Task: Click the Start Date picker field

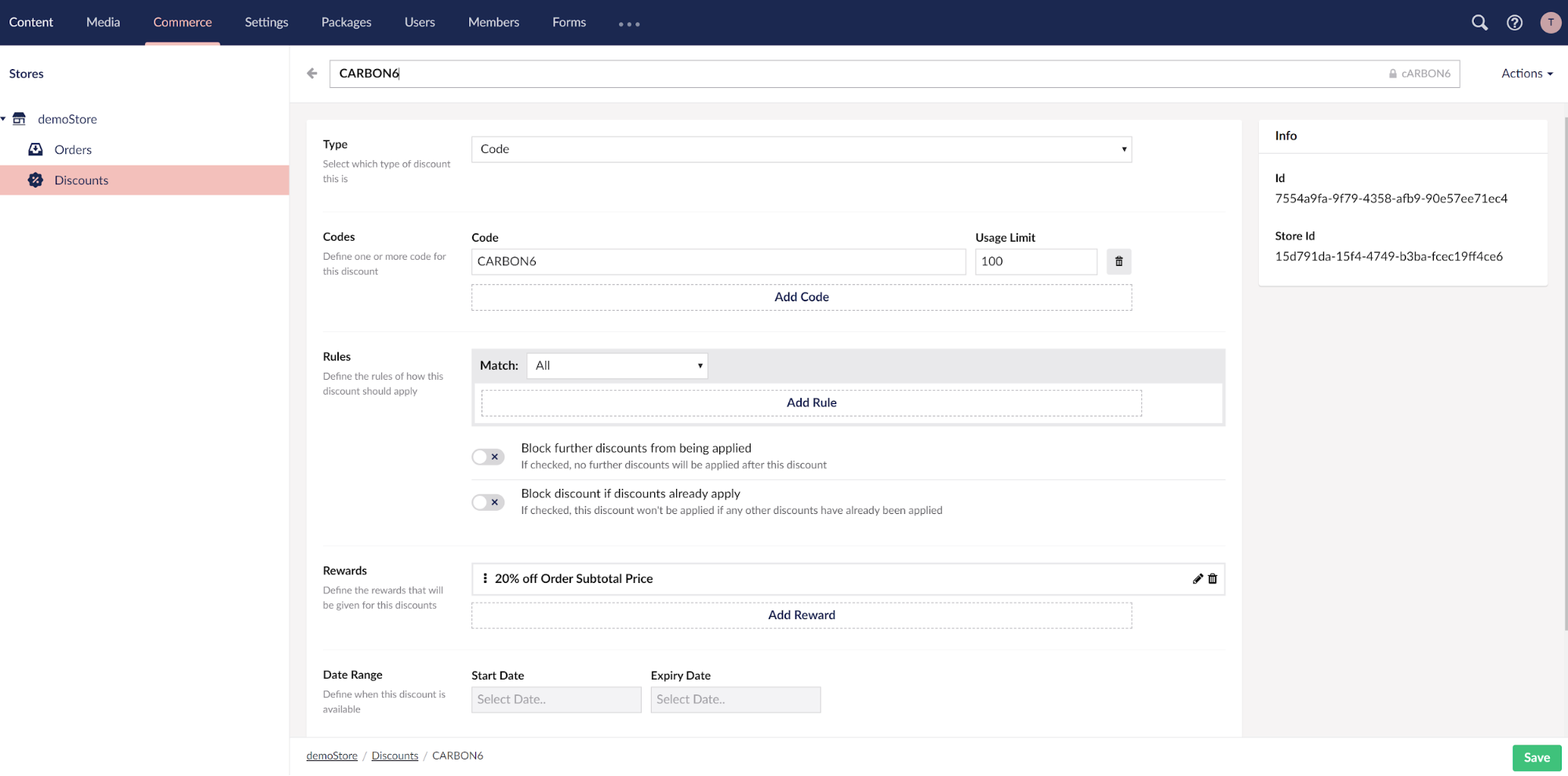Action: [556, 700]
